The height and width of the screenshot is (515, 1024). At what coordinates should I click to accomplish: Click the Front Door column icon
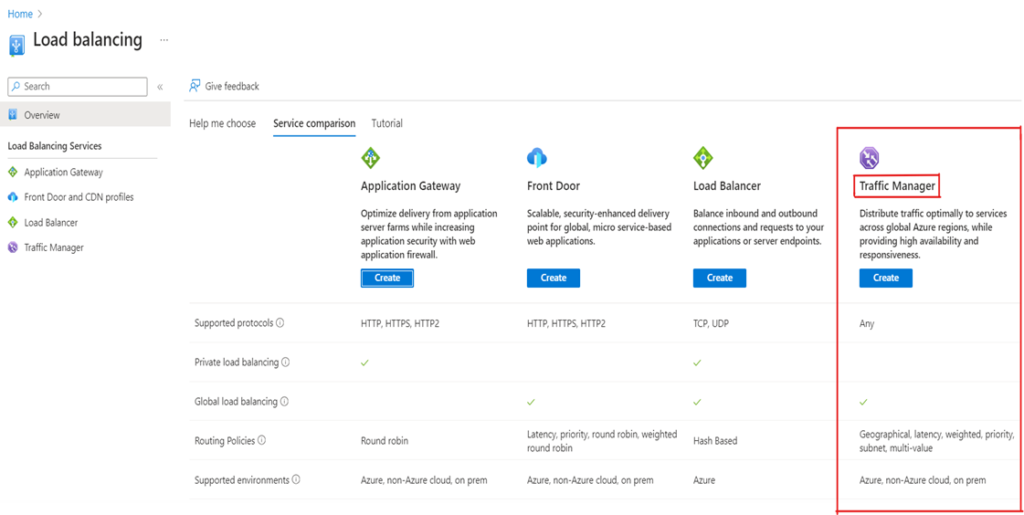coord(537,157)
